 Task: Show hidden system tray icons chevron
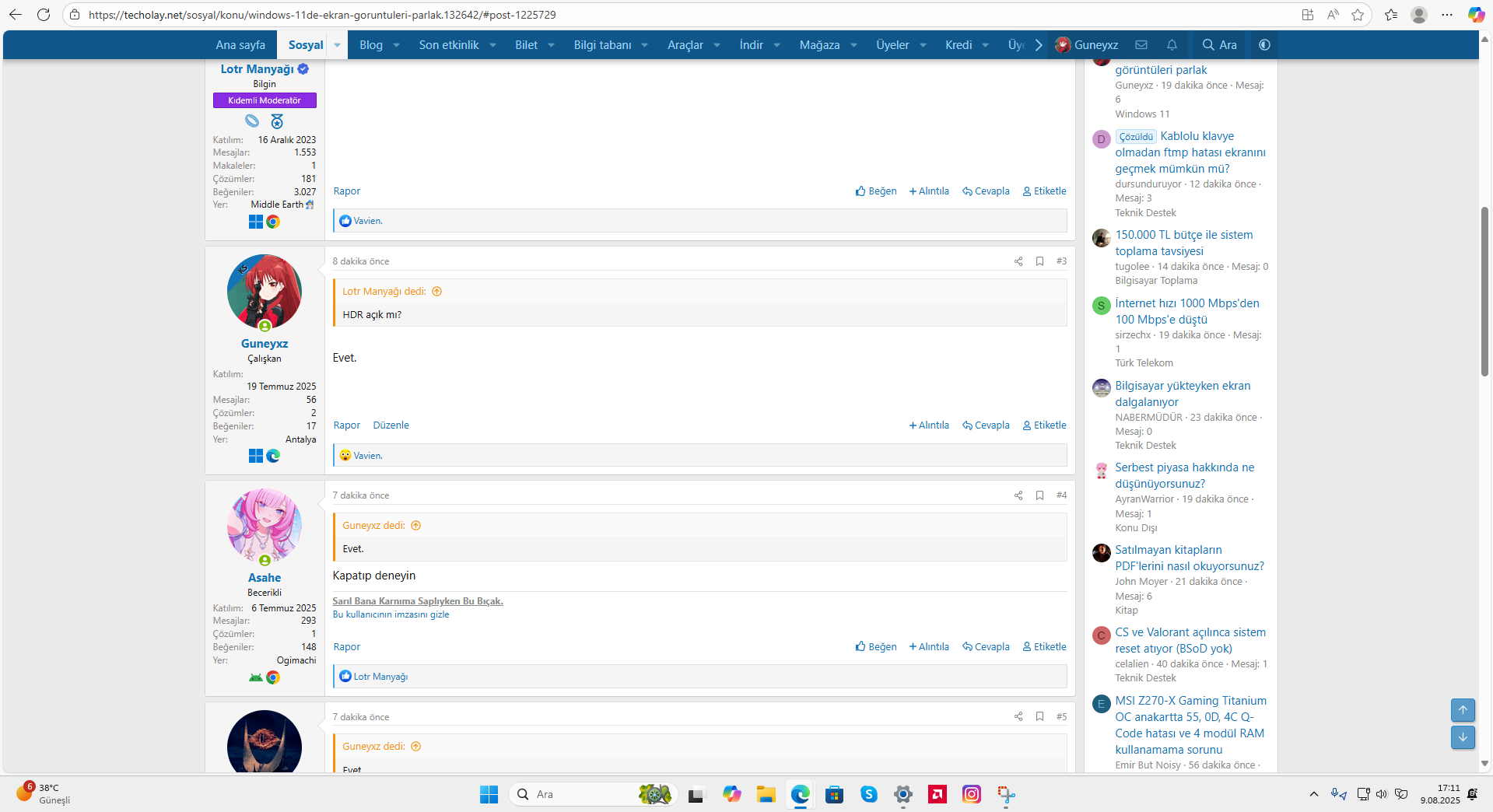pos(1314,794)
